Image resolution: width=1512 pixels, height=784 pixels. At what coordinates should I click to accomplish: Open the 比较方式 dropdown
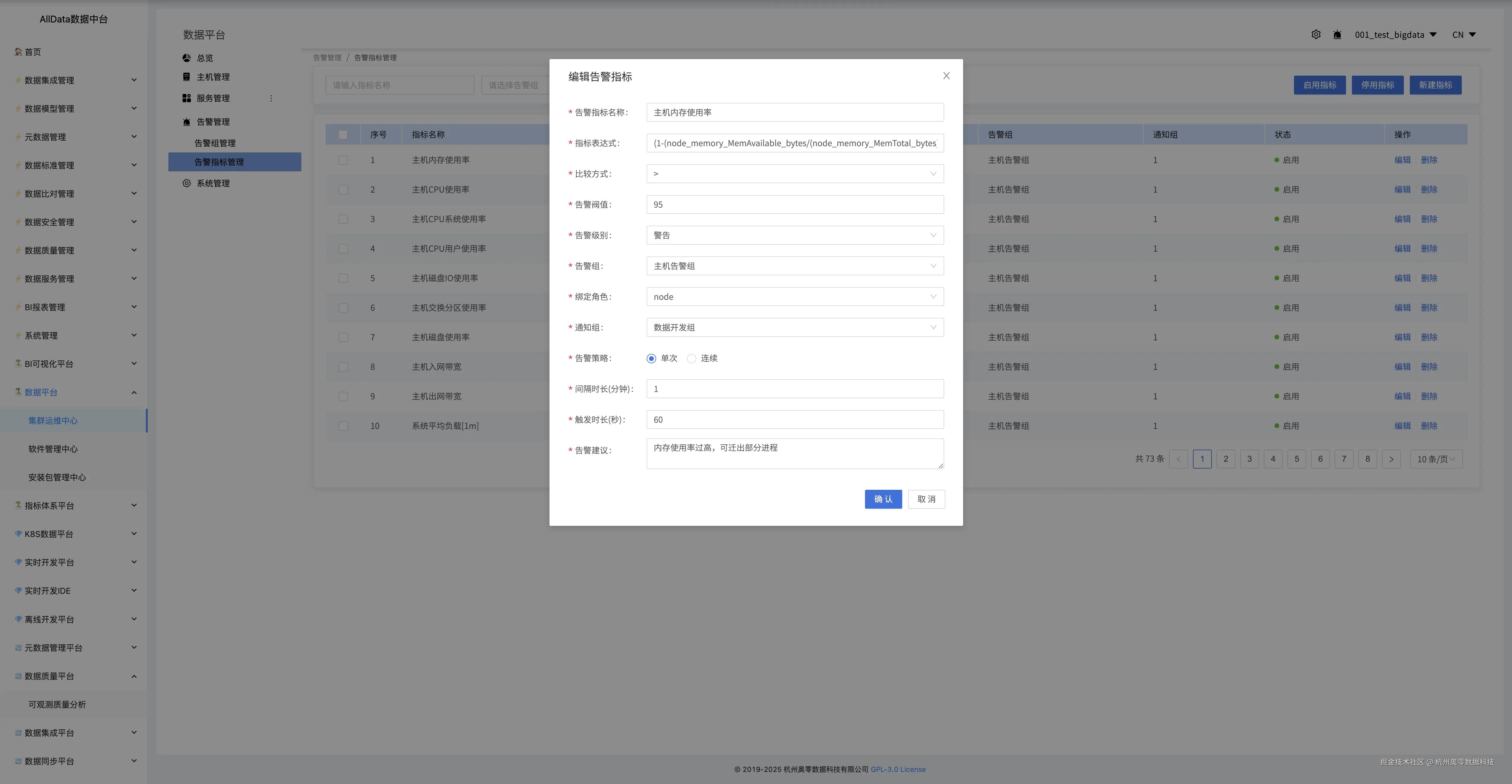pos(795,174)
